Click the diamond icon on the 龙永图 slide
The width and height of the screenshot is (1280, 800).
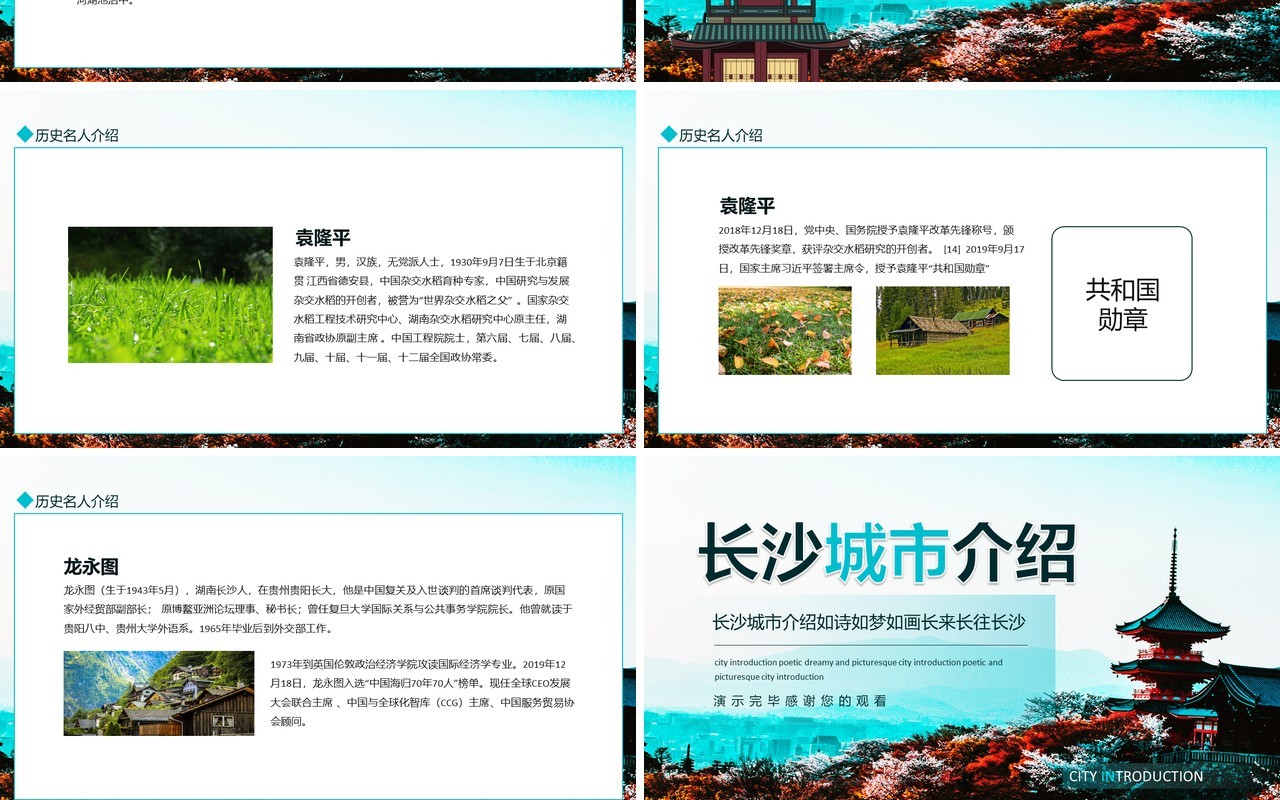click(x=25, y=500)
